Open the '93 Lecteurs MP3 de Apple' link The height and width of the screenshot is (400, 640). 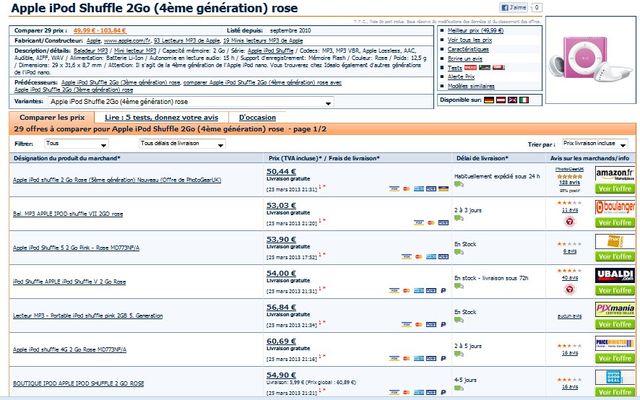click(x=187, y=41)
